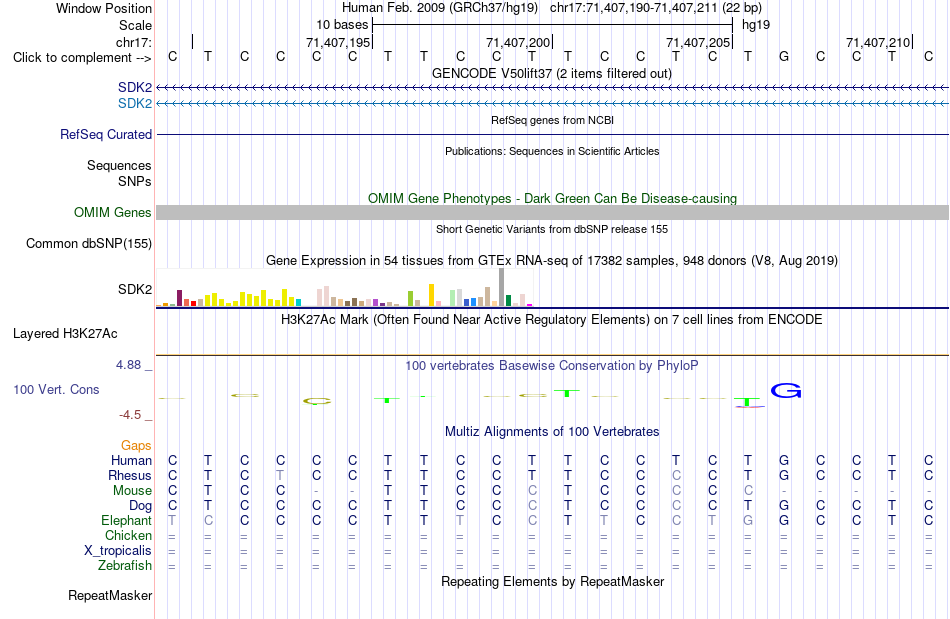The height and width of the screenshot is (619, 950).
Task: Click the 71,407,210 coordinate label
Action: 878,42
